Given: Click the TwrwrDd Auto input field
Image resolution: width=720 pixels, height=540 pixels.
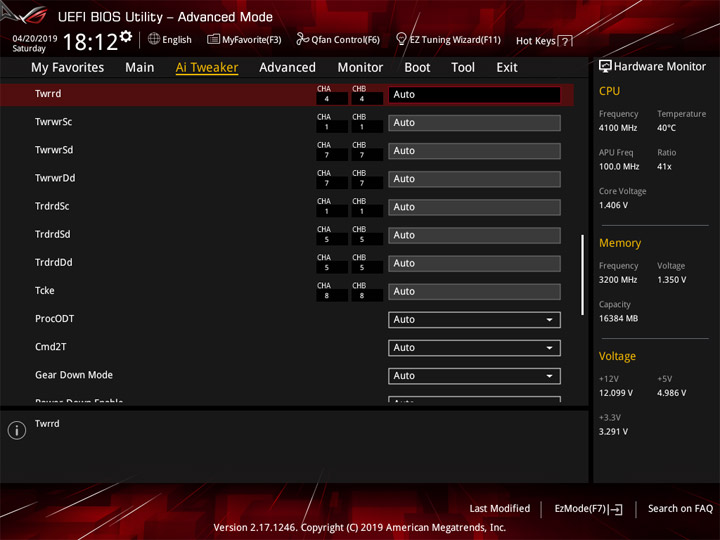Looking at the screenshot, I should point(474,179).
